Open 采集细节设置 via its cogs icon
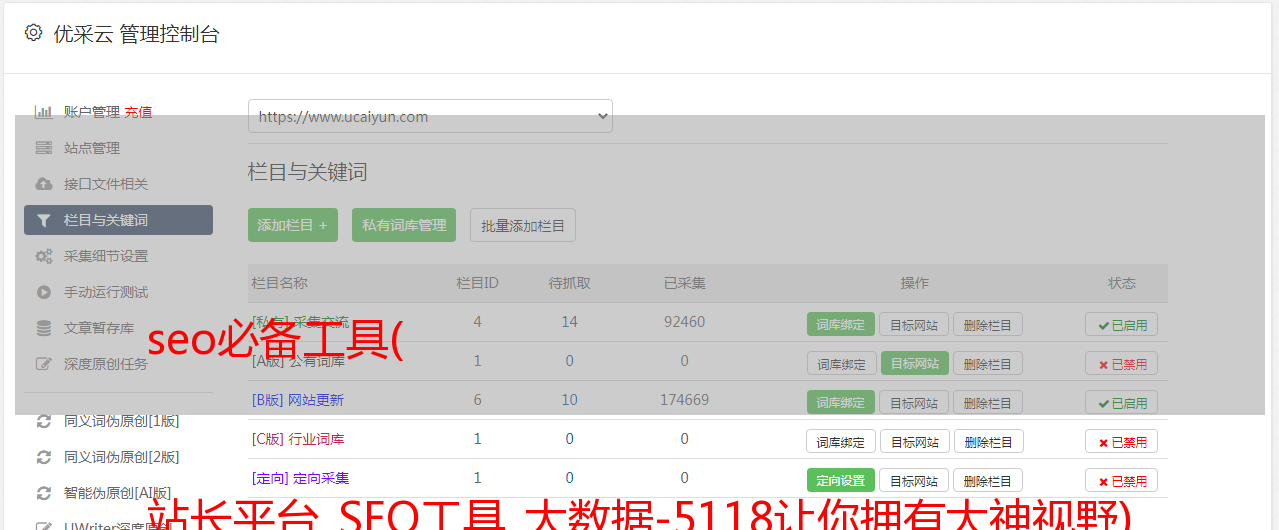Image resolution: width=1279 pixels, height=530 pixels. [x=44, y=256]
